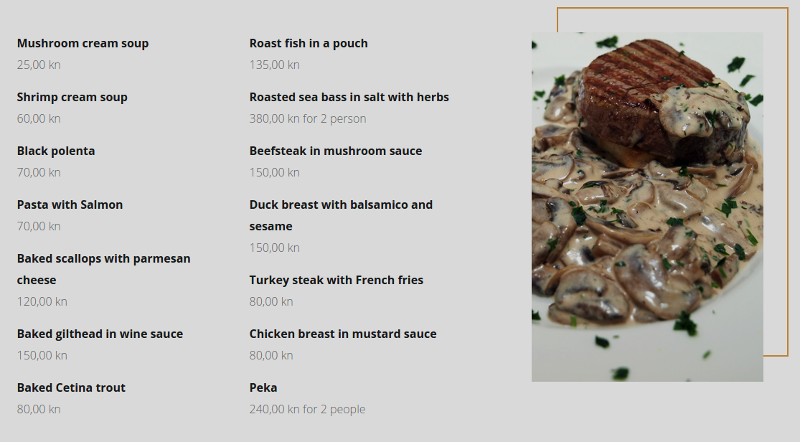Select the Shrimp cream soup dish title

pyautogui.click(x=72, y=98)
